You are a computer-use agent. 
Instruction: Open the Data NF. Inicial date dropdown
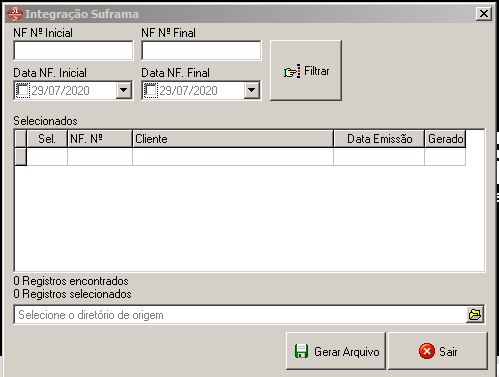(x=124, y=90)
